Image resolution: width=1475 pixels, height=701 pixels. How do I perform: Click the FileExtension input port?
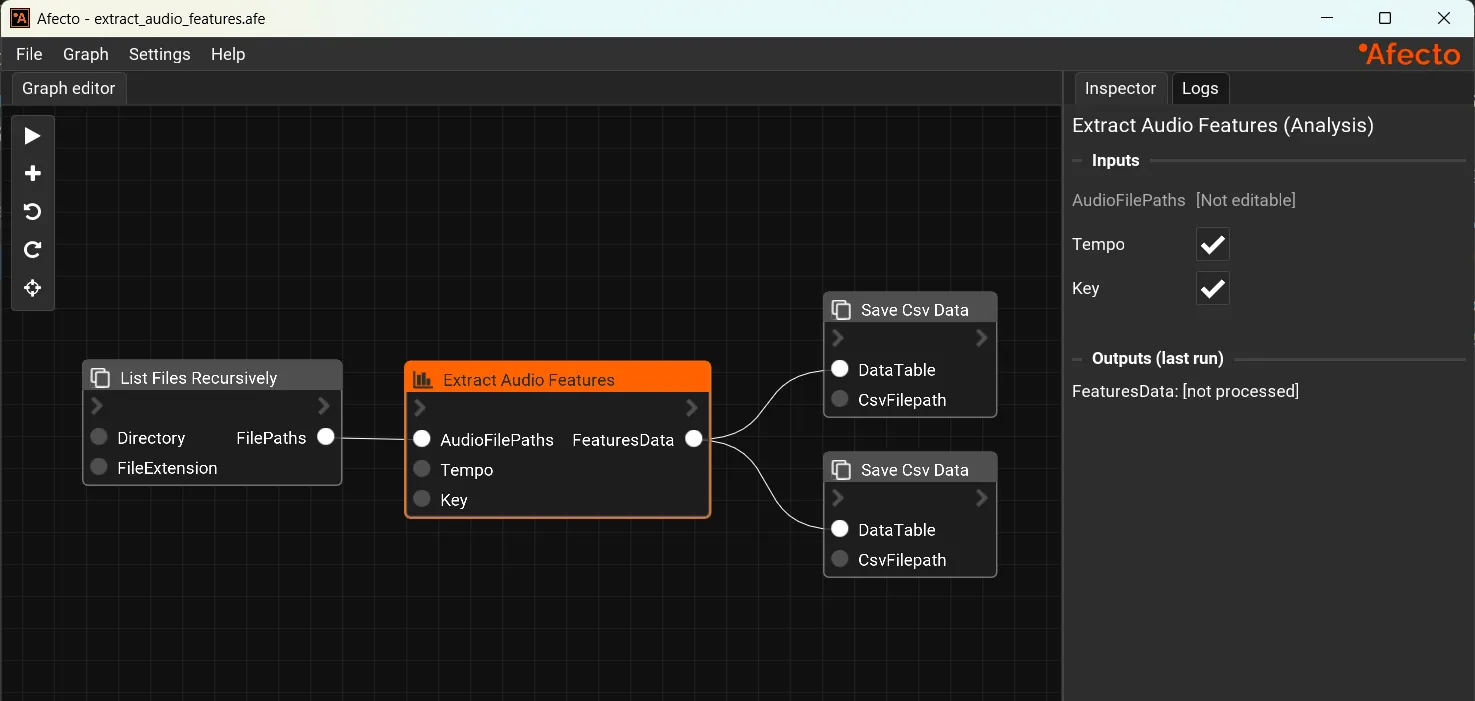99,467
